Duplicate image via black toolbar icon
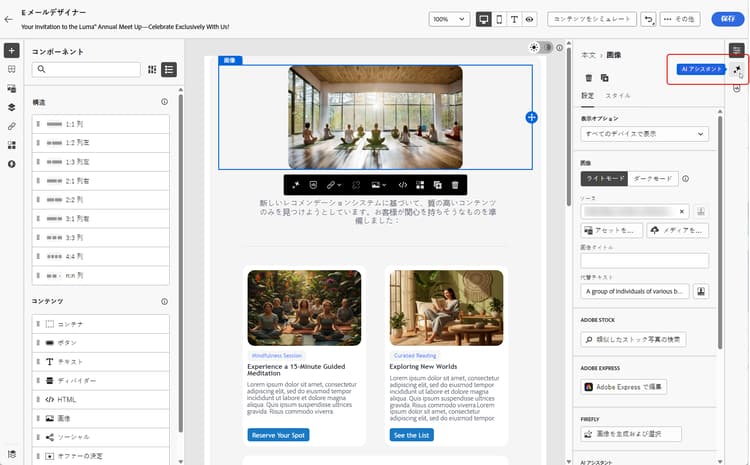 pos(437,185)
